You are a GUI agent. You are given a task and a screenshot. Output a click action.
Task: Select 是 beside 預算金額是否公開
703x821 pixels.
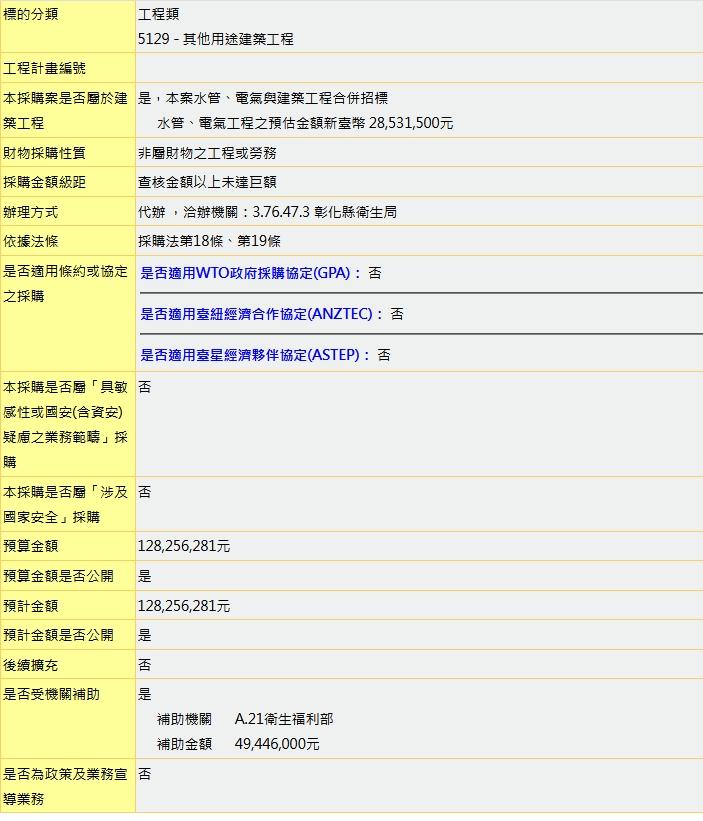point(144,576)
